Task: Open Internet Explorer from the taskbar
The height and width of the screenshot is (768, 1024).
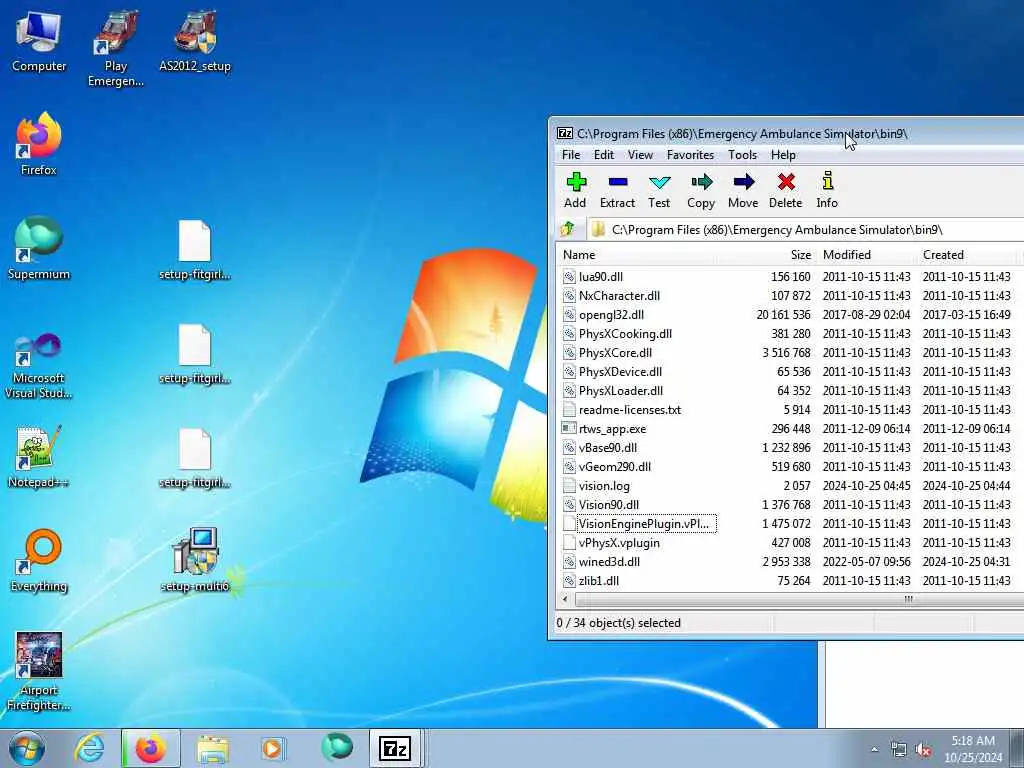Action: click(89, 748)
